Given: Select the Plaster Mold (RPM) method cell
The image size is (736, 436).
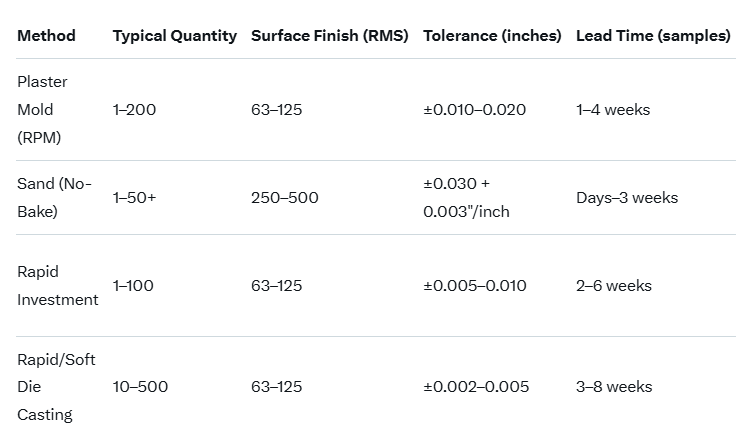Looking at the screenshot, I should [x=43, y=110].
